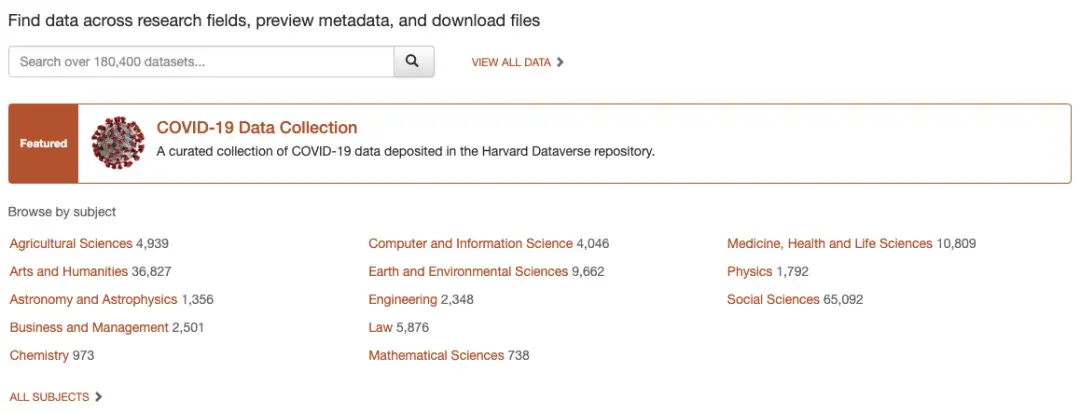Select the Arts and Humanities subject
The image size is (1080, 413).
click(69, 271)
